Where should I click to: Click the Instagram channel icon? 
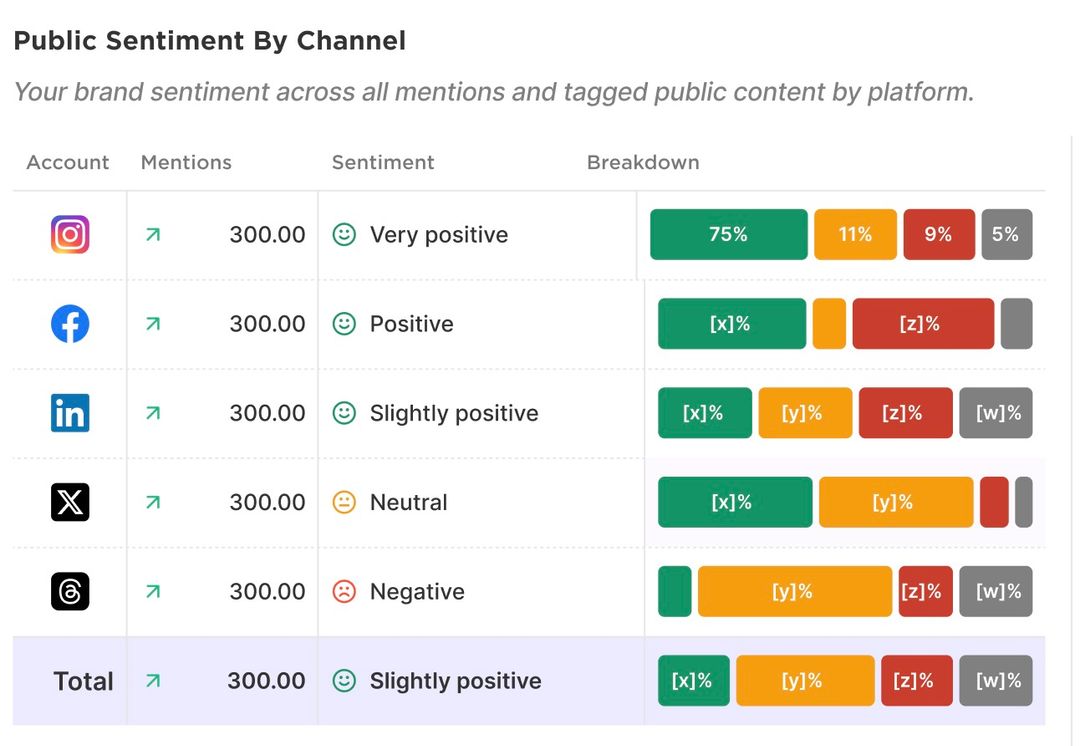coord(69,234)
